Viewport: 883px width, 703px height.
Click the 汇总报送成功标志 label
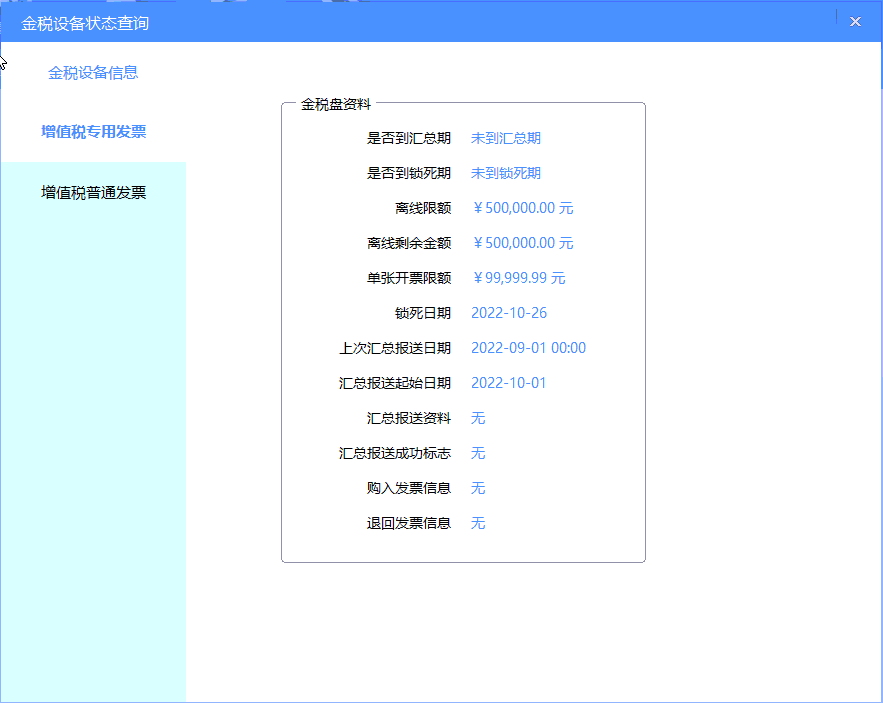coord(395,453)
